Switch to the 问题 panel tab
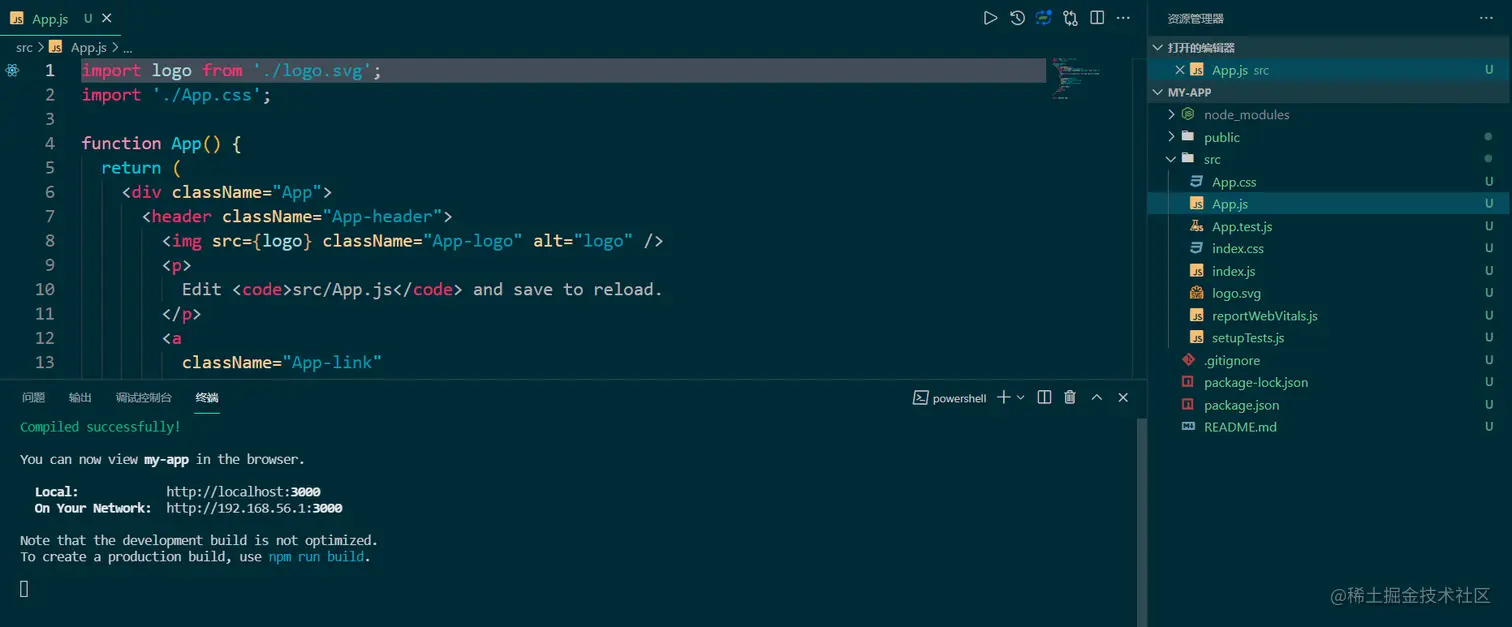This screenshot has height=627, width=1512. point(33,397)
